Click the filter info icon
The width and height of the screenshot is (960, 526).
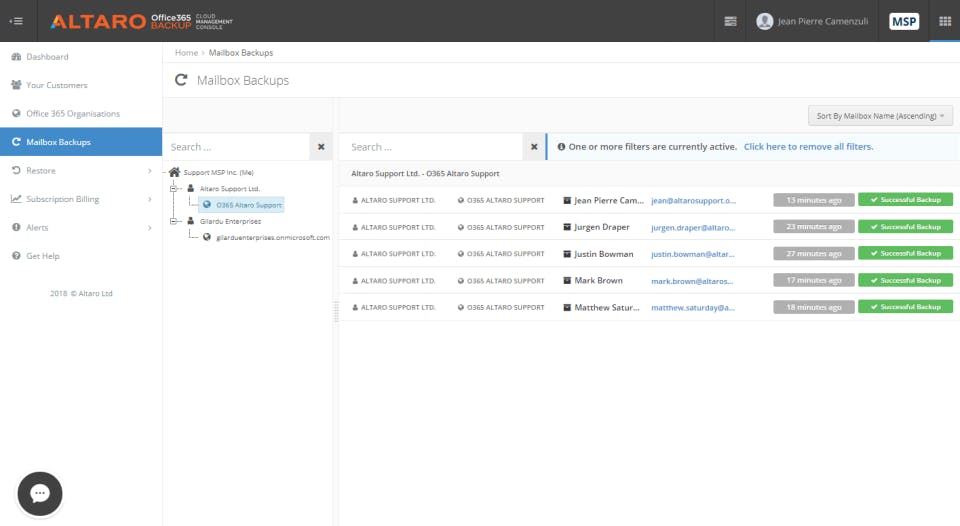click(561, 147)
